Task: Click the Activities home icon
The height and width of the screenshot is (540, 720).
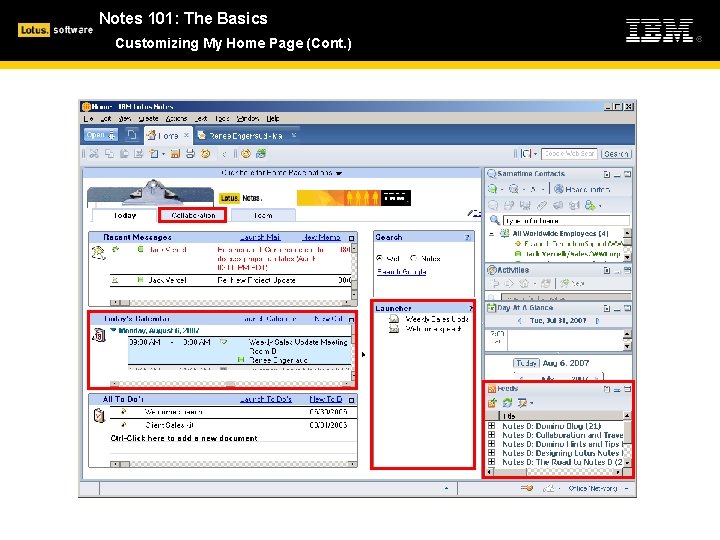Action: tap(524, 283)
